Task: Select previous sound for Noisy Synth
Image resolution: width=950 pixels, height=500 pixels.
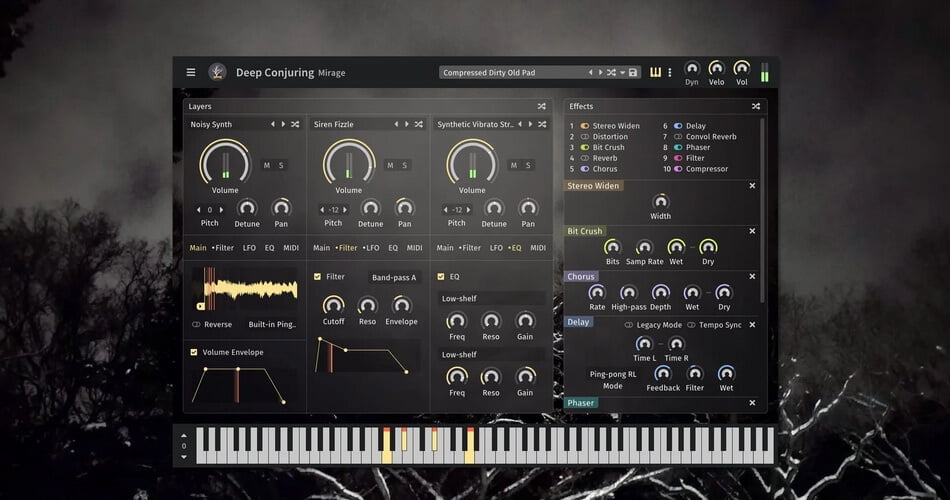Action: [x=273, y=124]
